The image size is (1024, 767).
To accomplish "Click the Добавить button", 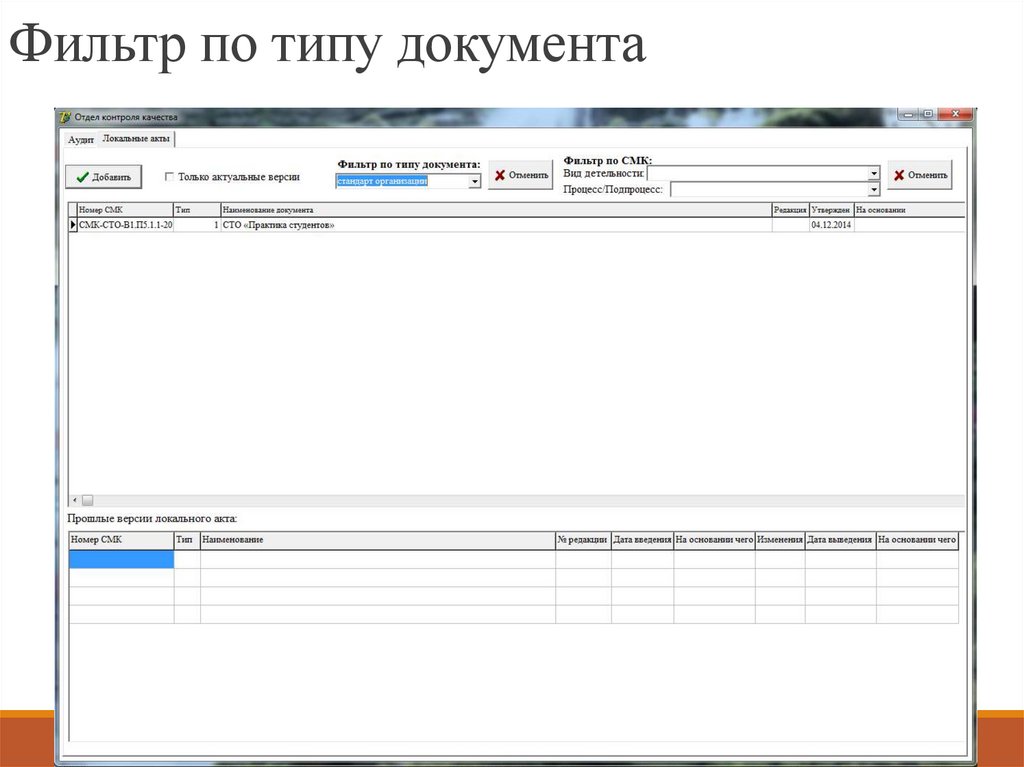I will (x=104, y=177).
